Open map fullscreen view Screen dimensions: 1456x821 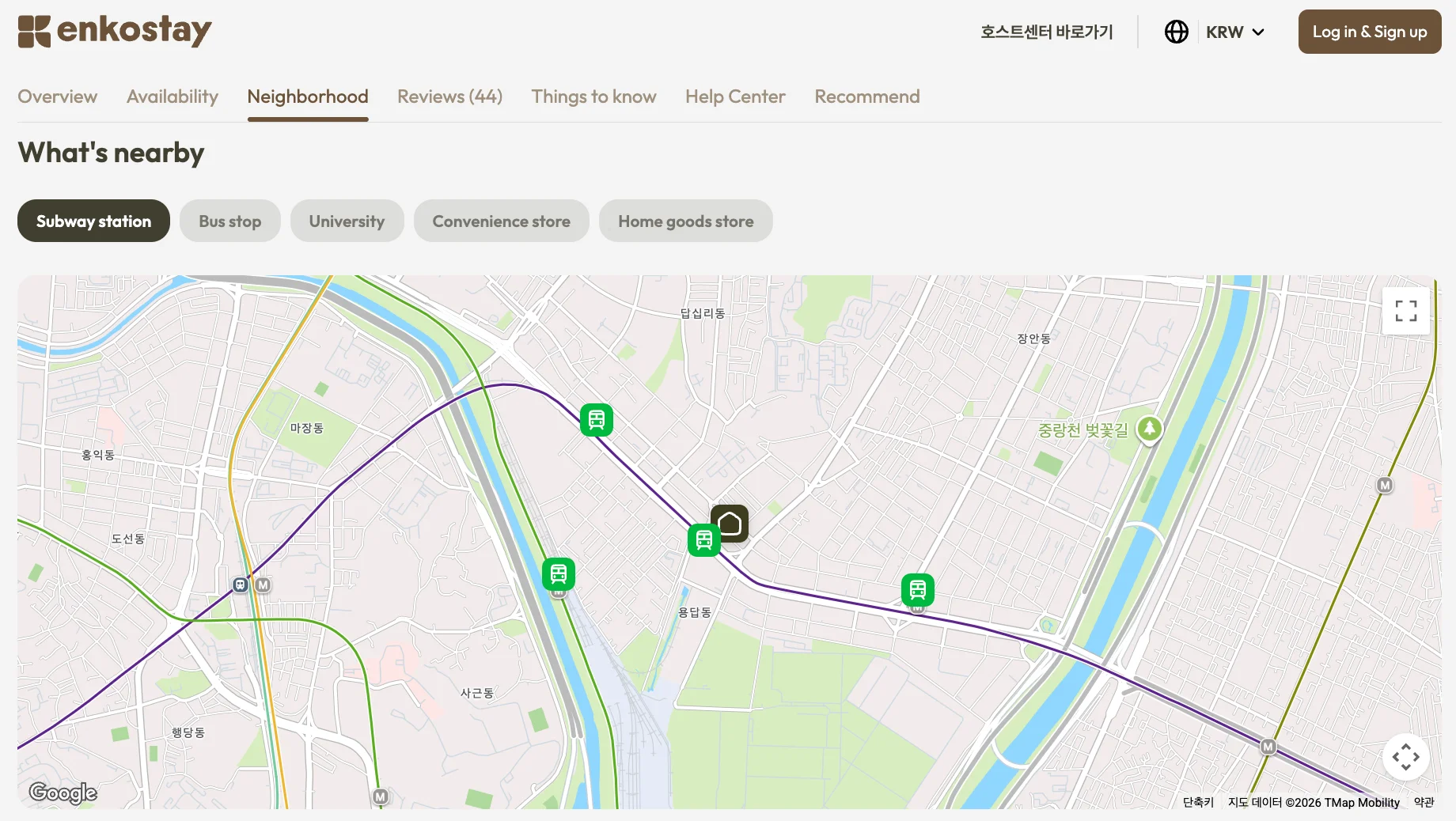click(1406, 311)
